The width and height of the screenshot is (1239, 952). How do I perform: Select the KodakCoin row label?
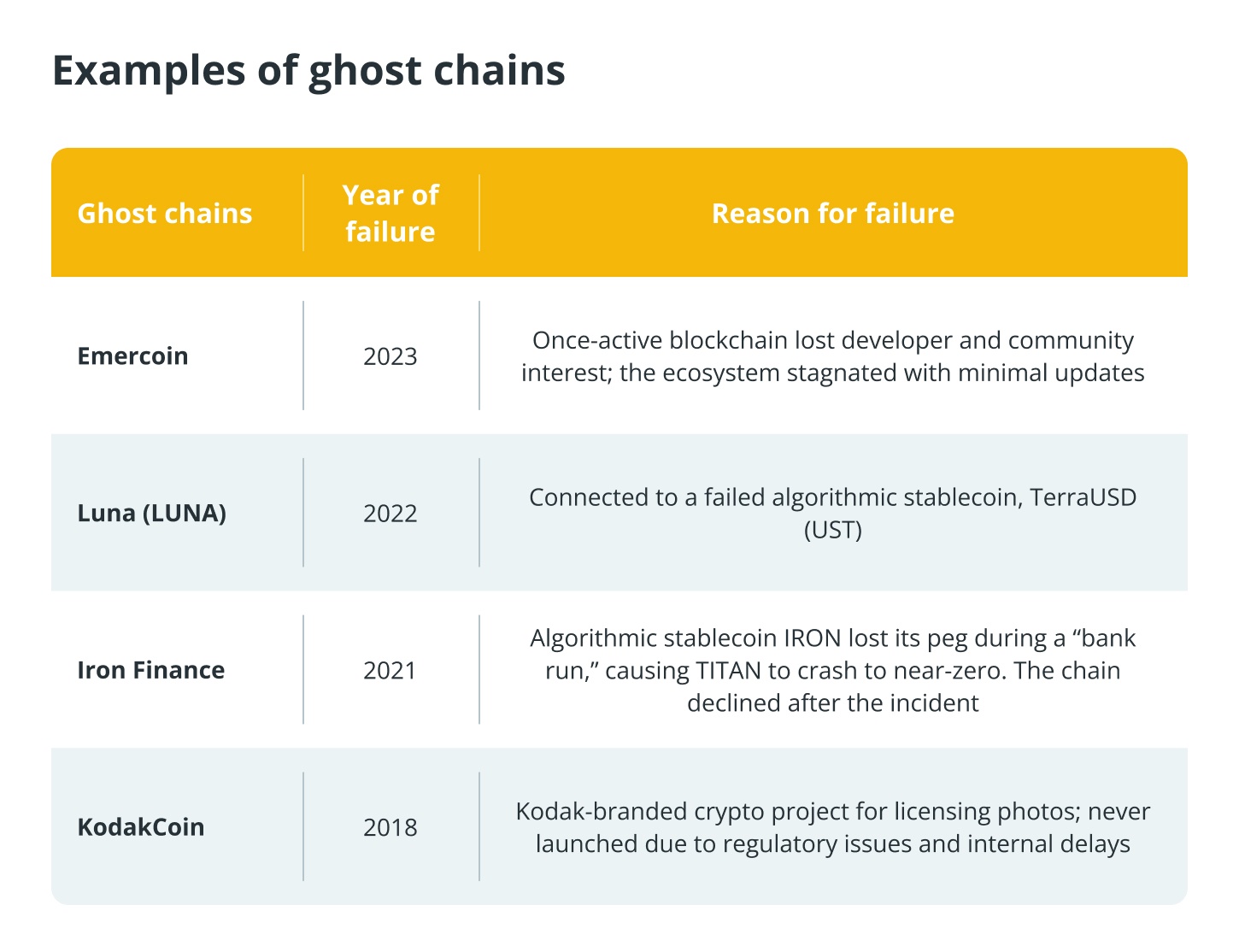tap(140, 827)
